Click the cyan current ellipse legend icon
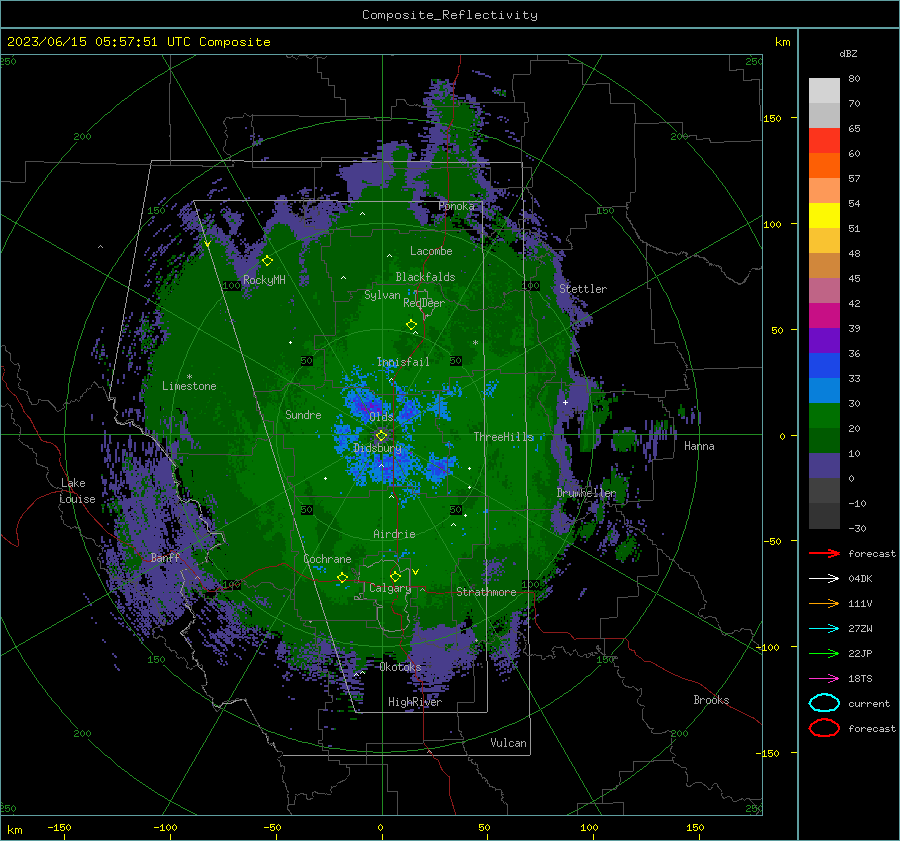900x841 pixels. point(824,703)
